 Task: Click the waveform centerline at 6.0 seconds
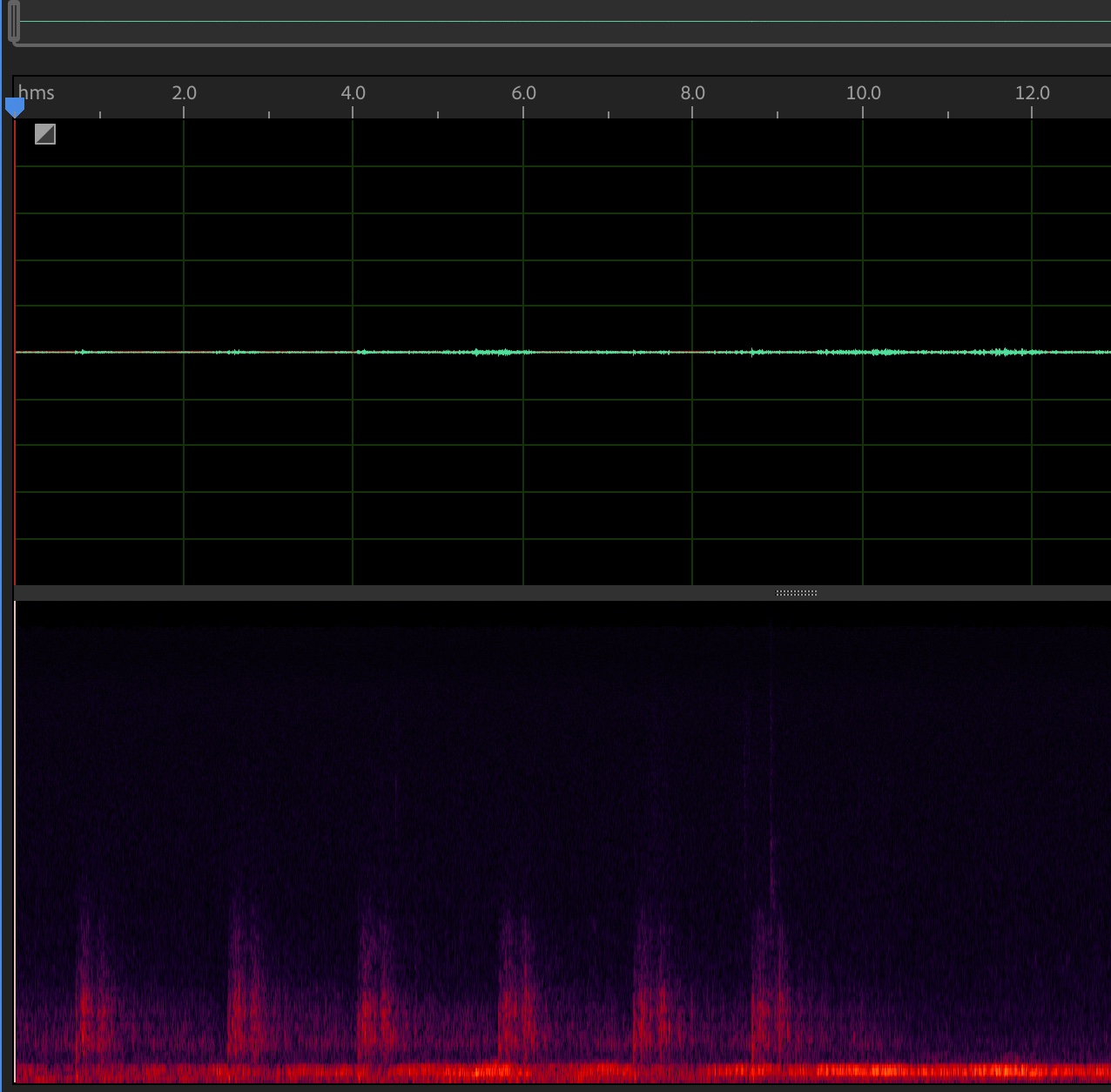(x=523, y=352)
